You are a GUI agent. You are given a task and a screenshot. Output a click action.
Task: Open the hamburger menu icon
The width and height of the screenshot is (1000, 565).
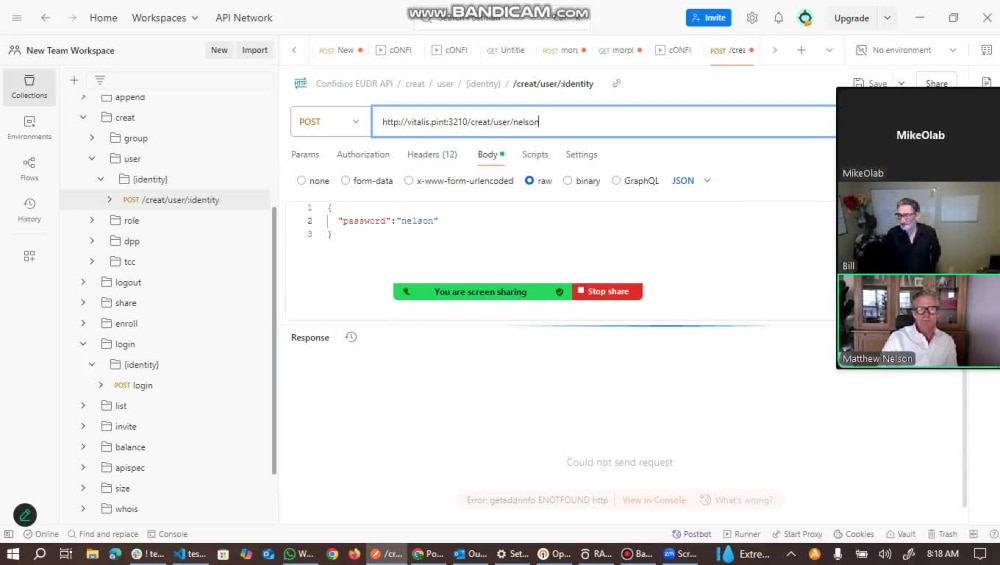(x=17, y=18)
